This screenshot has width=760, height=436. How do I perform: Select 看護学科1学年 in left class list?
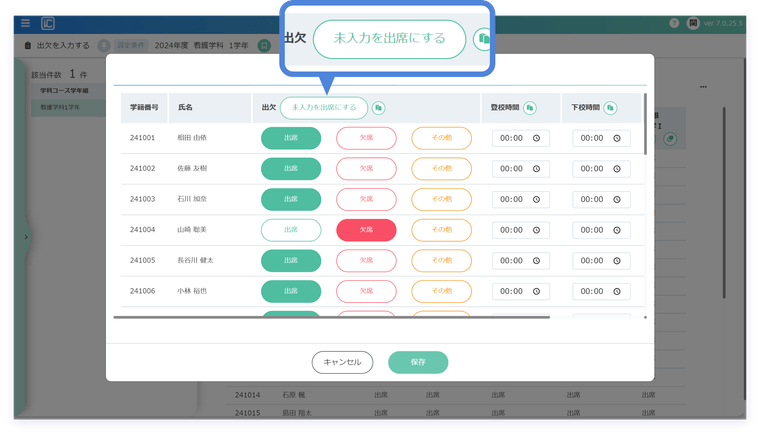coord(68,108)
